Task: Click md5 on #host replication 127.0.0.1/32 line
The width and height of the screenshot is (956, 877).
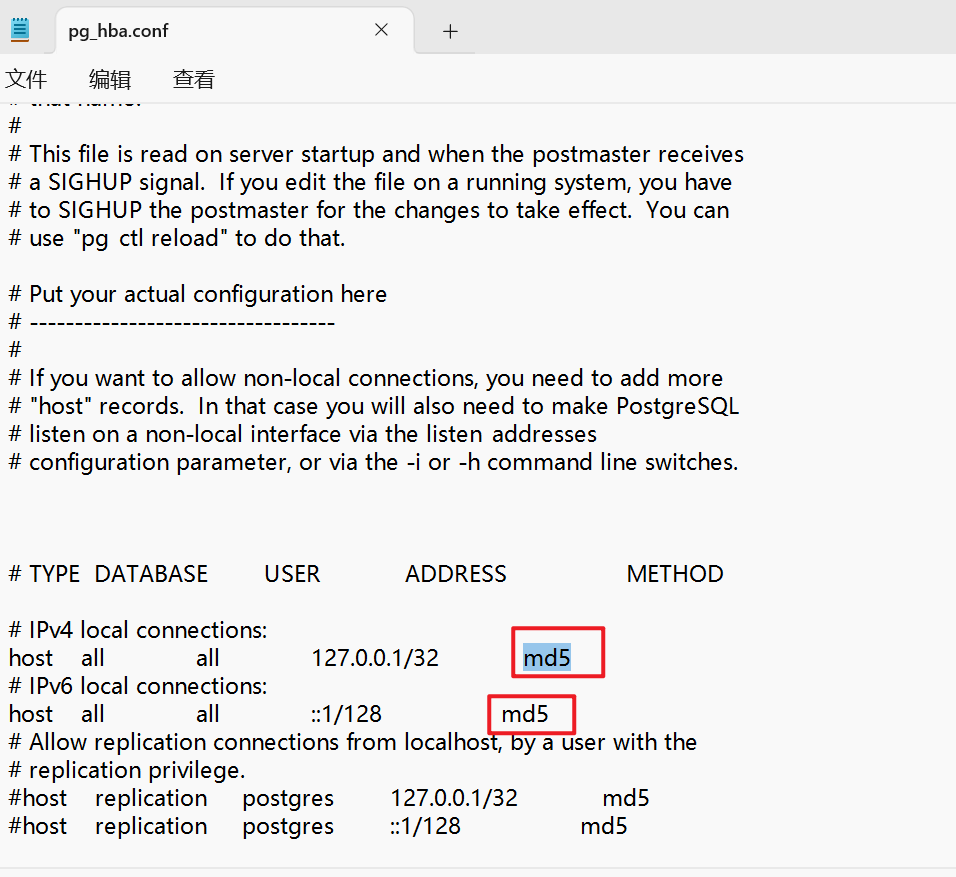Action: point(626,798)
